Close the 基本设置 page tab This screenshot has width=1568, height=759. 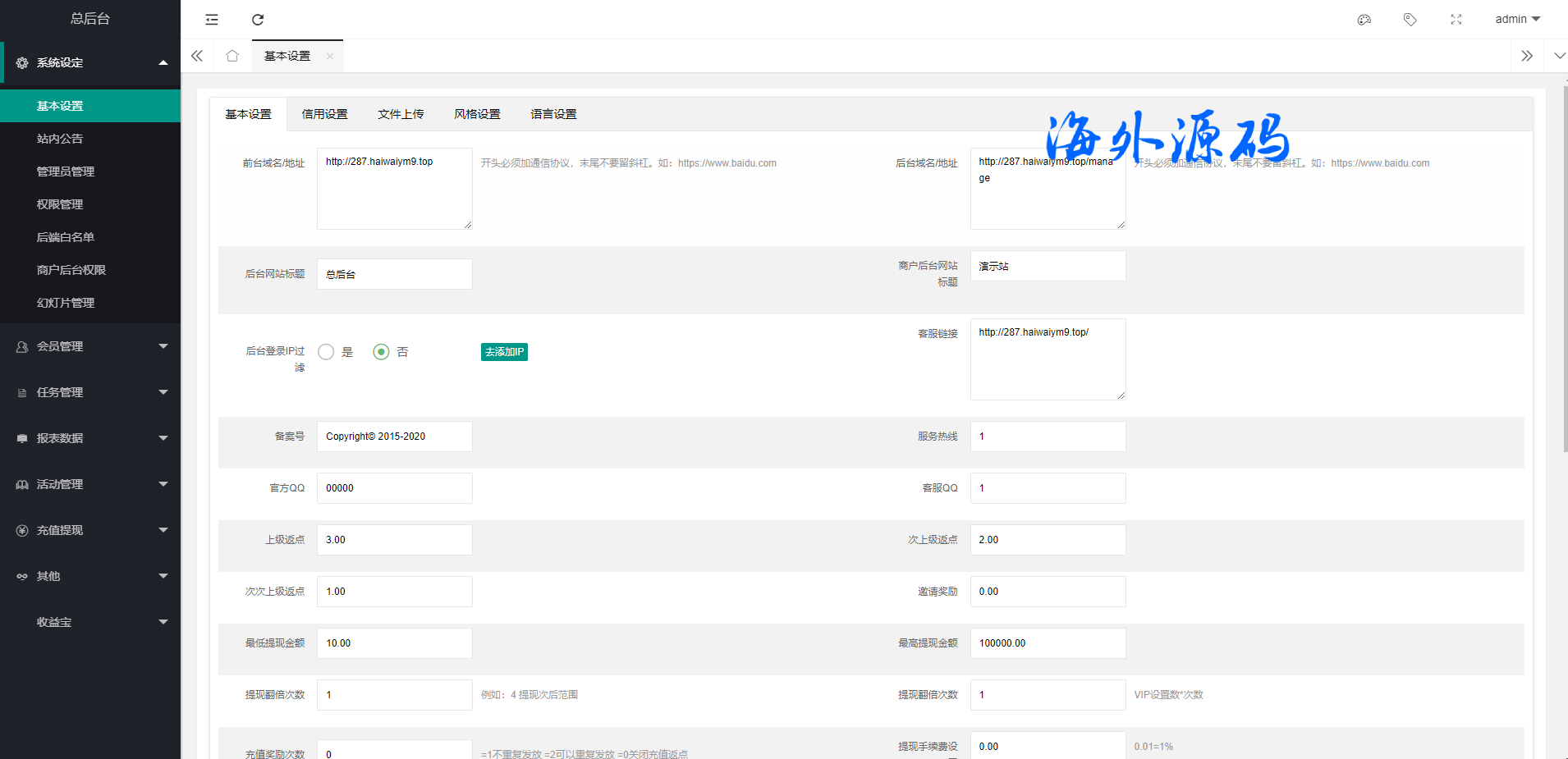[x=330, y=57]
